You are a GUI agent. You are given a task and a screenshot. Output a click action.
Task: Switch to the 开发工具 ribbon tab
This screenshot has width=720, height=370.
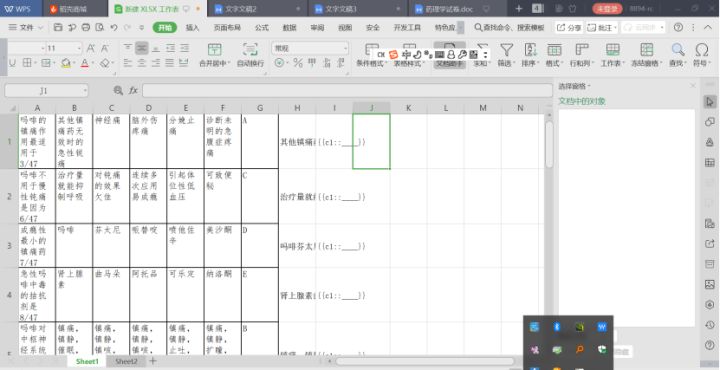tap(407, 28)
